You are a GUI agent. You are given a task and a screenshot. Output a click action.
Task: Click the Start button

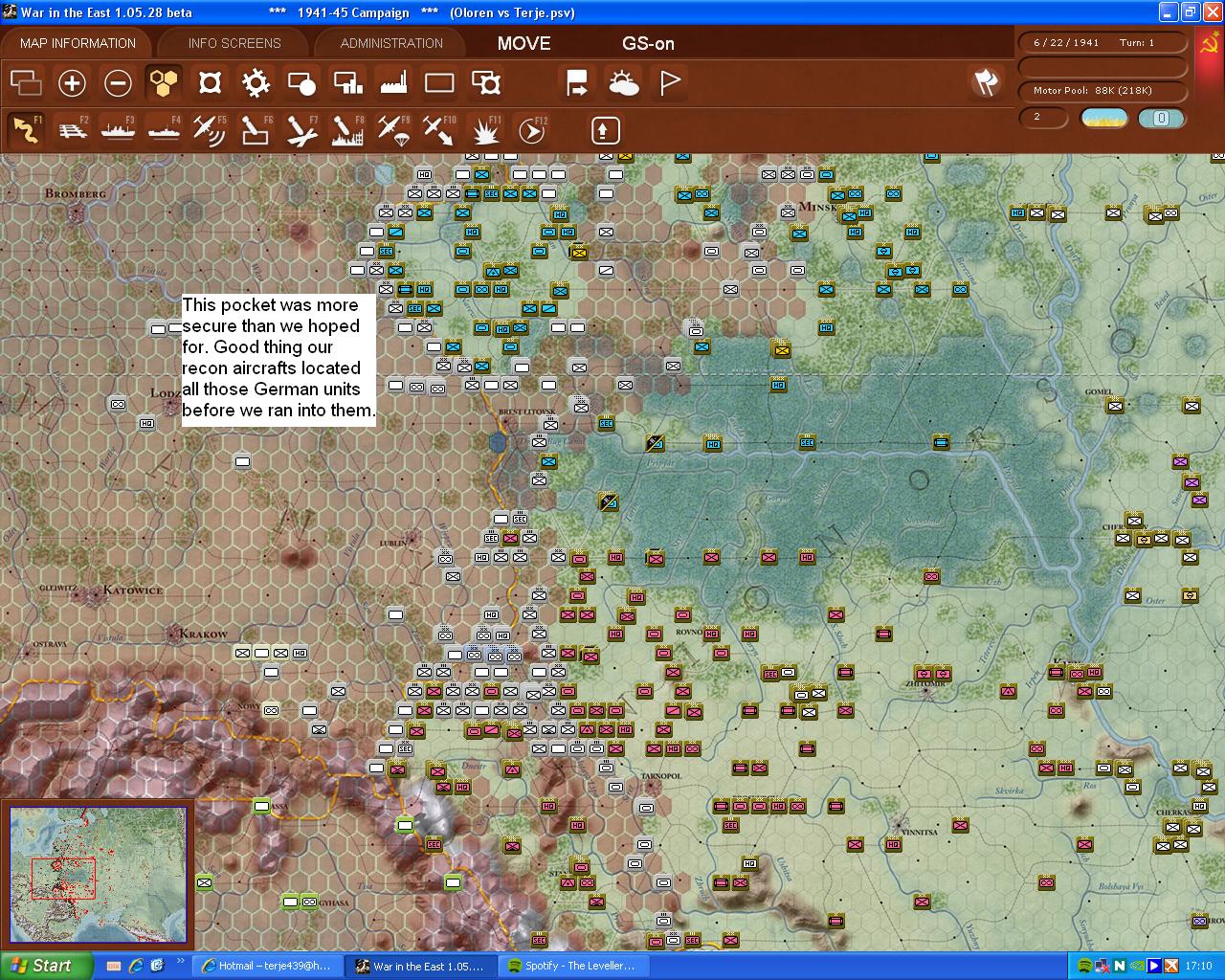tap(46, 966)
